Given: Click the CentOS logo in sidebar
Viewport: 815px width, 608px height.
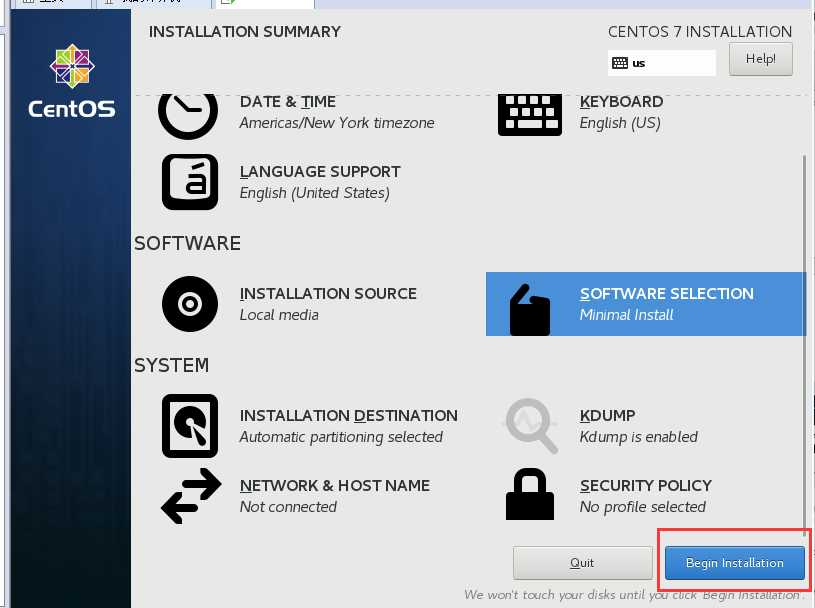Looking at the screenshot, I should coord(72,81).
